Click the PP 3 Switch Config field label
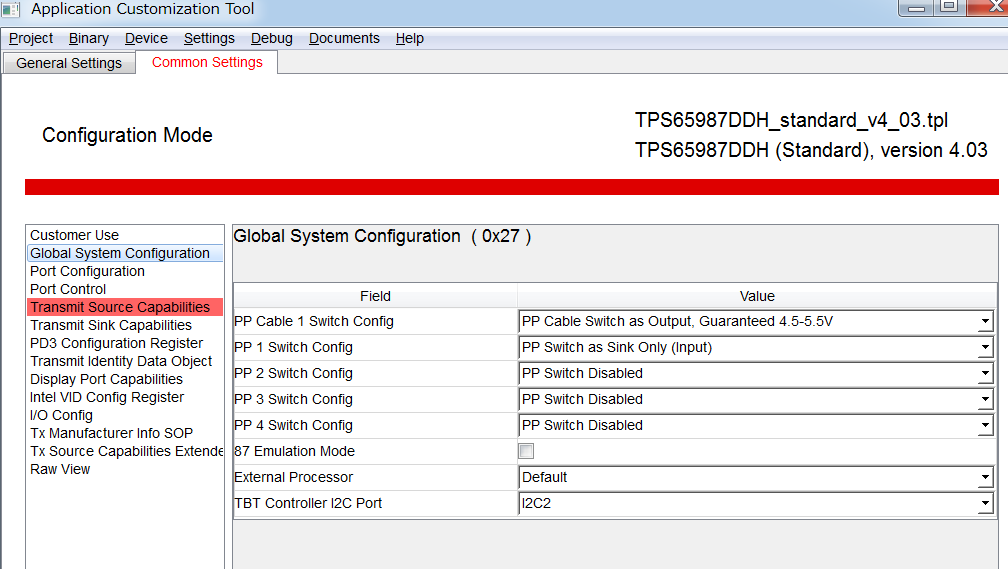Viewport: 1008px width, 569px height. click(293, 399)
